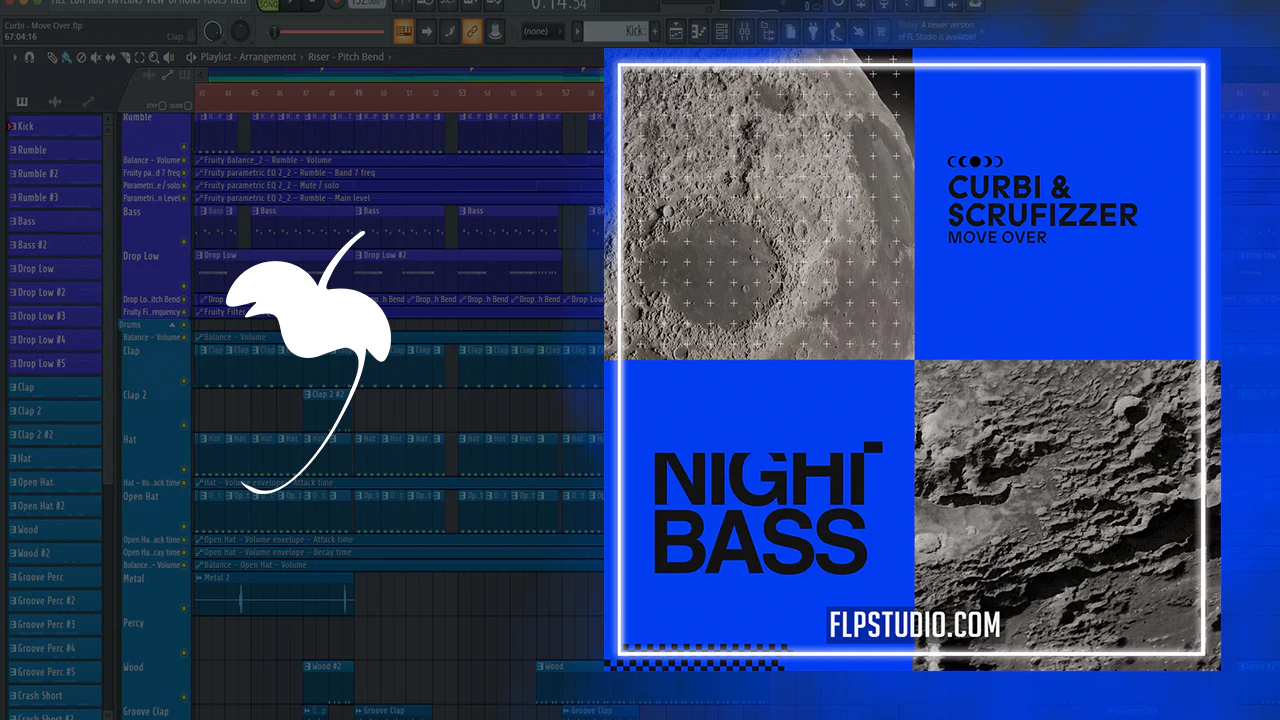Select the Draw pencil tool in playlist toolbar
Image resolution: width=1280 pixels, height=720 pixels.
click(52, 57)
